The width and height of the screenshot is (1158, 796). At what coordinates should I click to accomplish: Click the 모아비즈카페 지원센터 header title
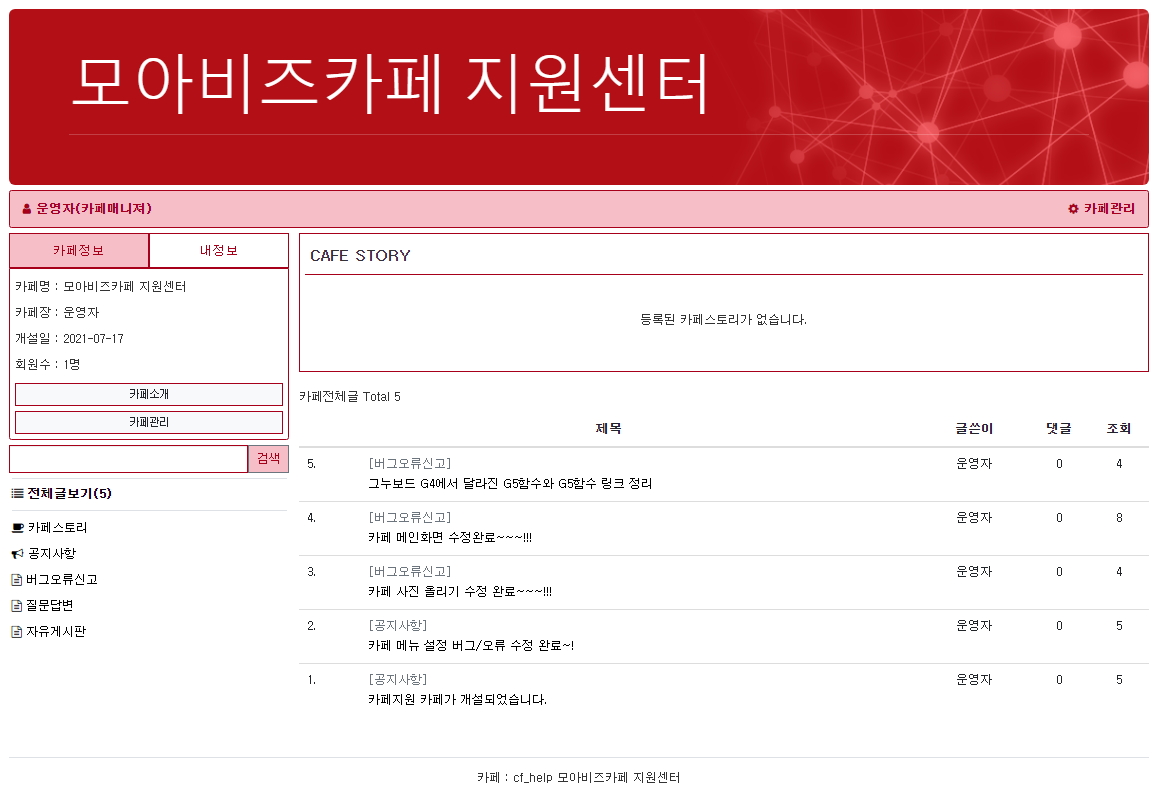390,83
